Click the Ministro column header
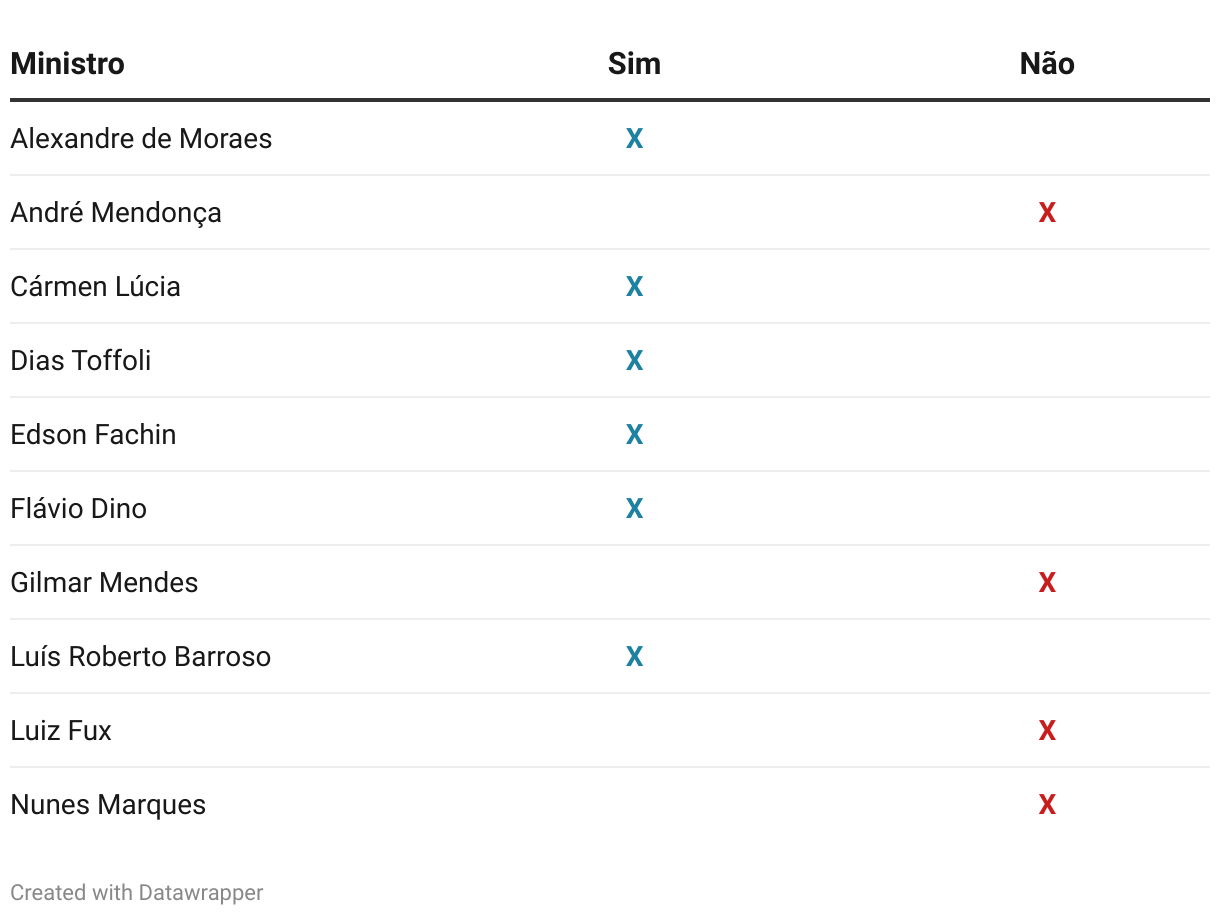Image resolution: width=1220 pixels, height=916 pixels. point(68,64)
